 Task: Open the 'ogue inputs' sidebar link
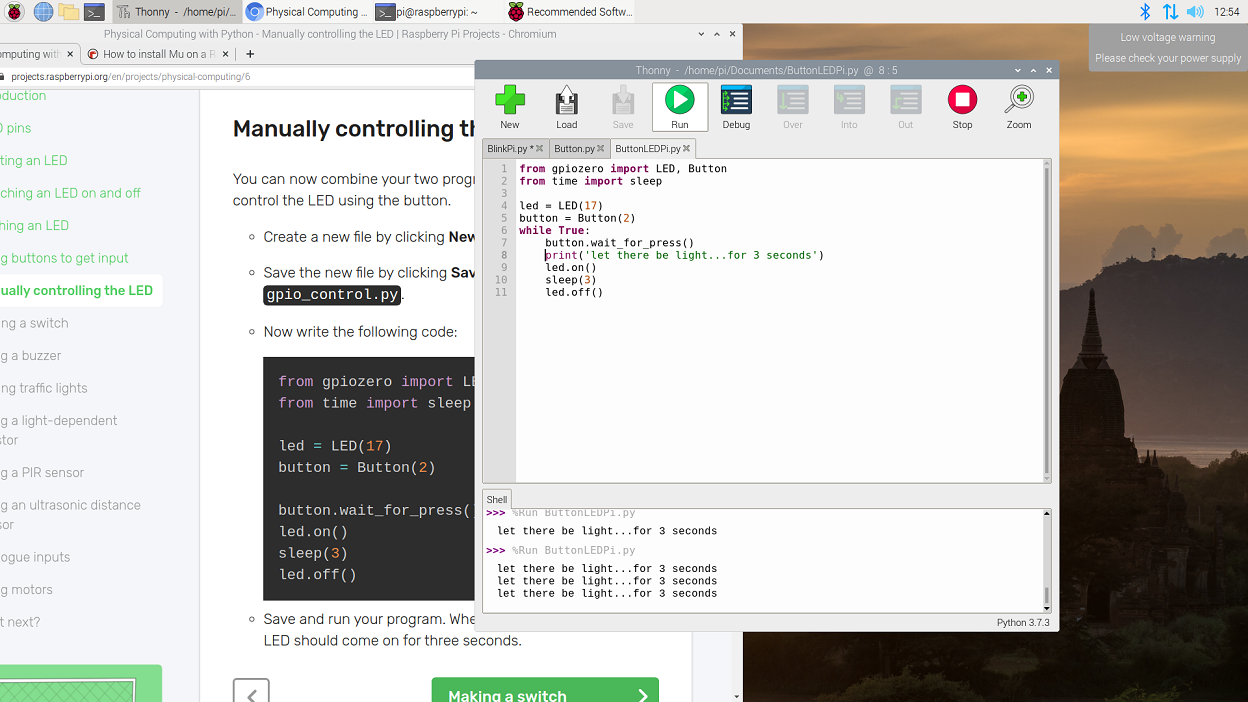click(35, 557)
